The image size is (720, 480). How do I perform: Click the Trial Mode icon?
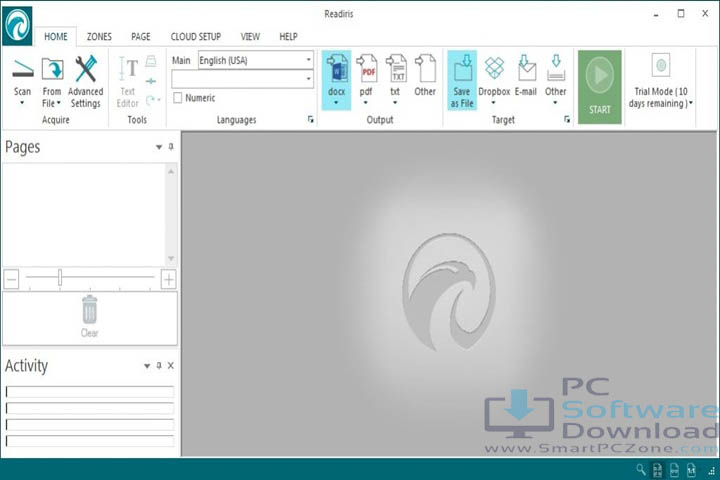pos(661,65)
